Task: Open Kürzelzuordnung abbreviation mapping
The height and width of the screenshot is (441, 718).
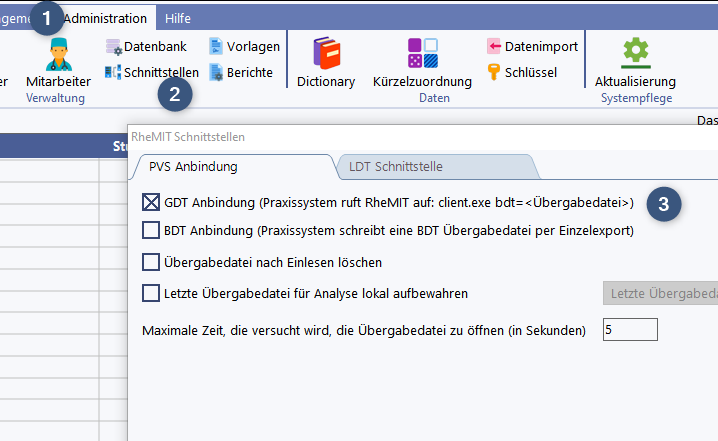Action: 422,62
